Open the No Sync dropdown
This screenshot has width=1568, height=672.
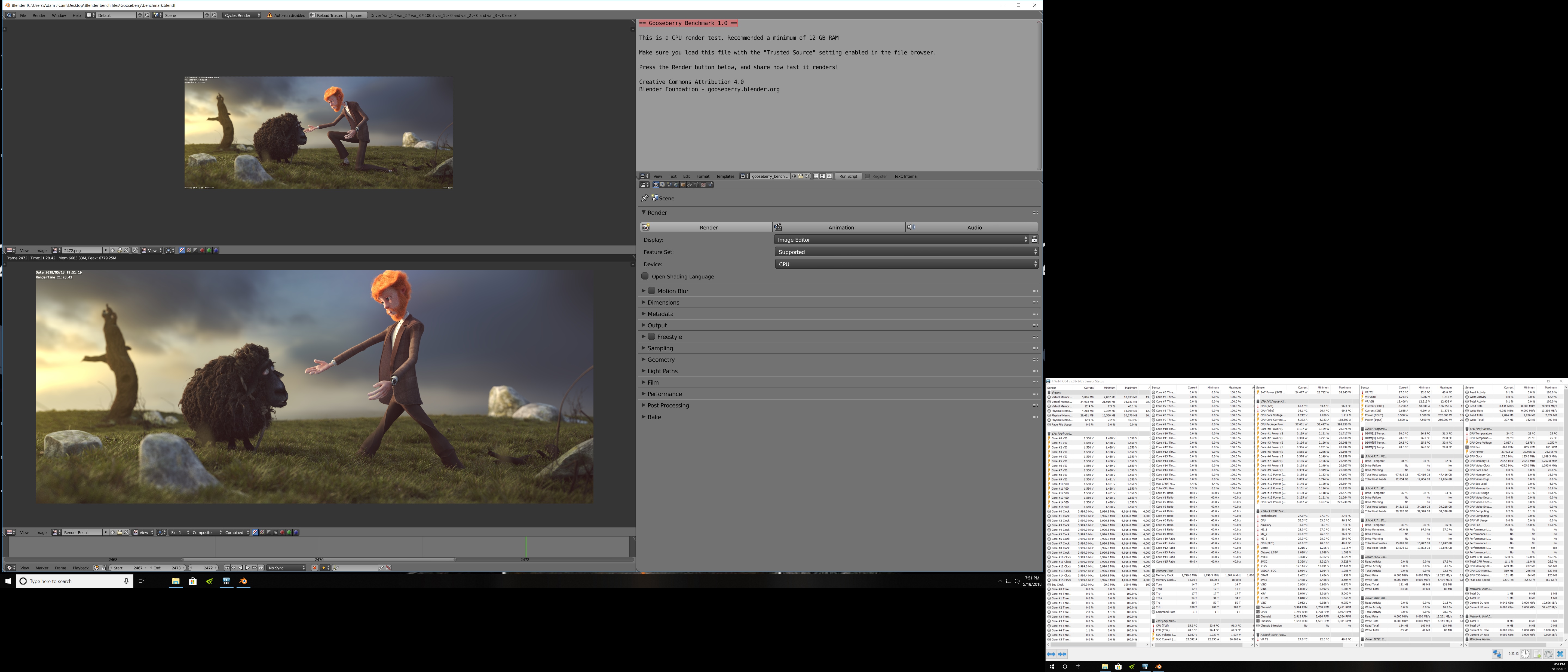287,568
